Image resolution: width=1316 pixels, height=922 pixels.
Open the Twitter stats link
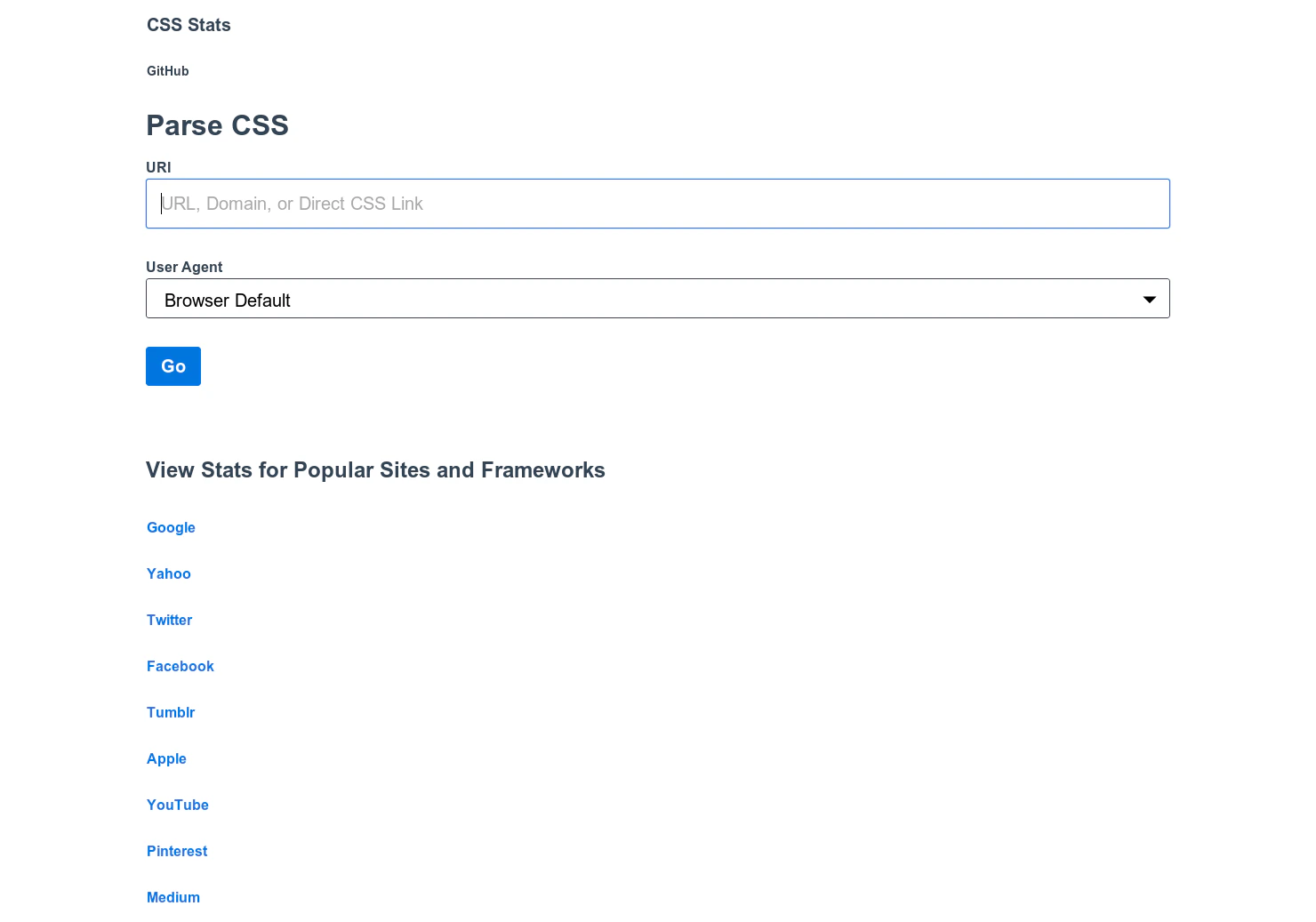(x=169, y=620)
